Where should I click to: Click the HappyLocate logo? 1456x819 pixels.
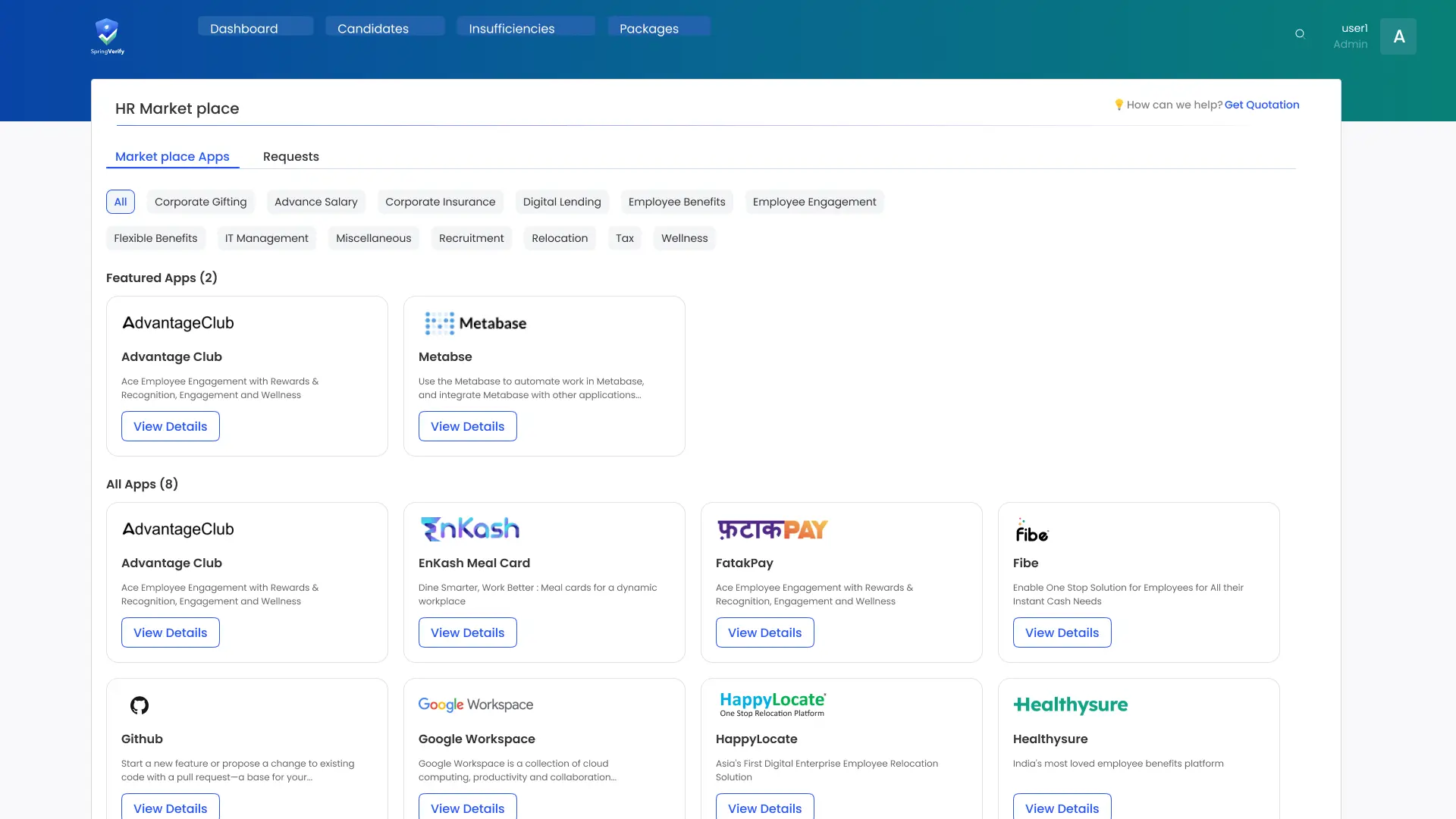[773, 704]
